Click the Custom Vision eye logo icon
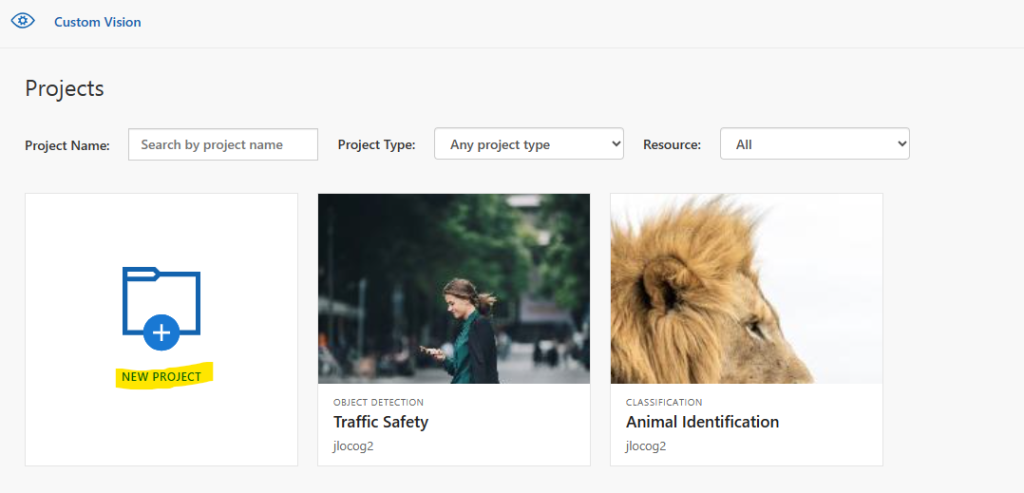 23,21
